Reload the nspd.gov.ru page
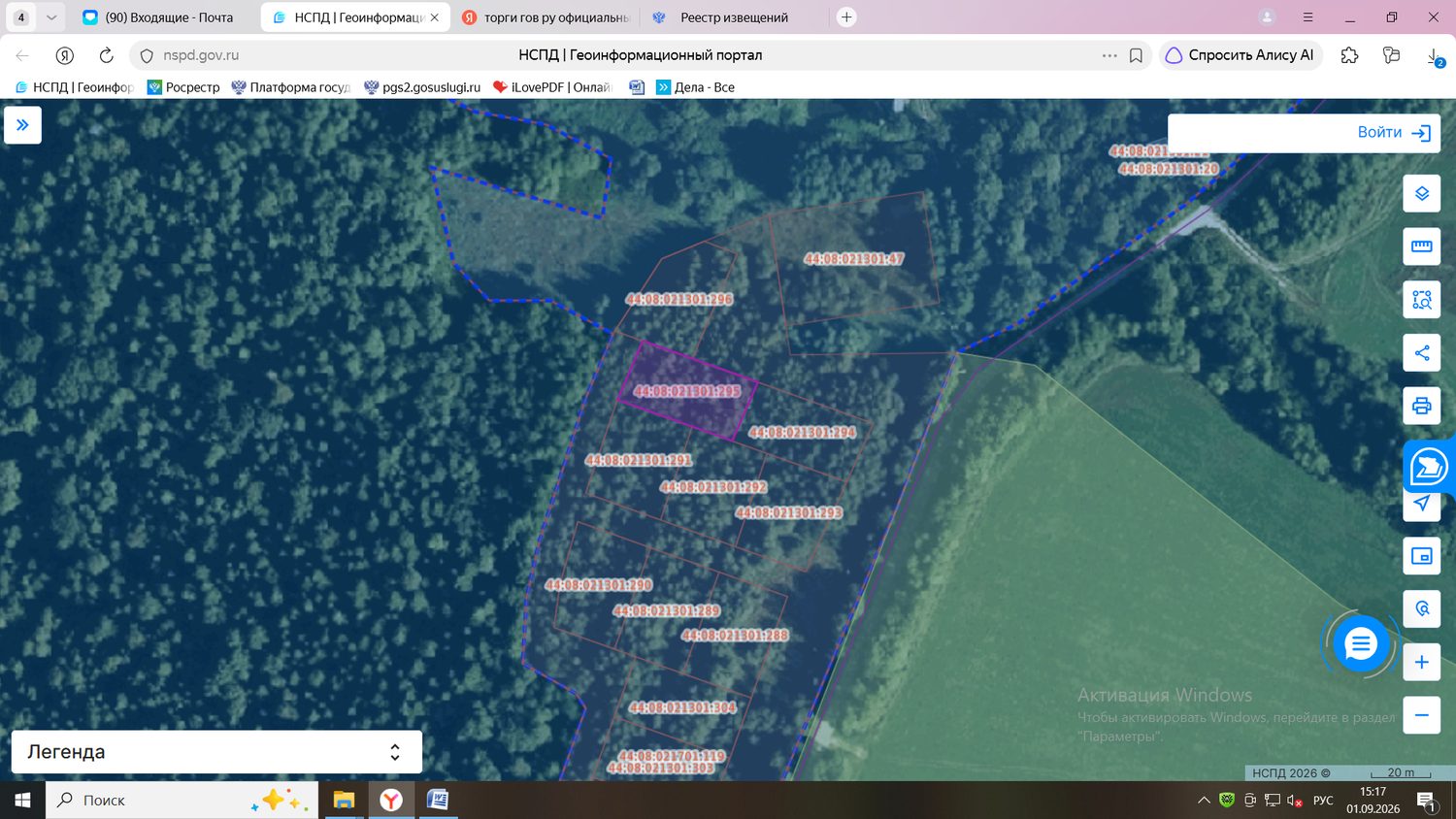Image resolution: width=1456 pixels, height=819 pixels. pyautogui.click(x=106, y=55)
